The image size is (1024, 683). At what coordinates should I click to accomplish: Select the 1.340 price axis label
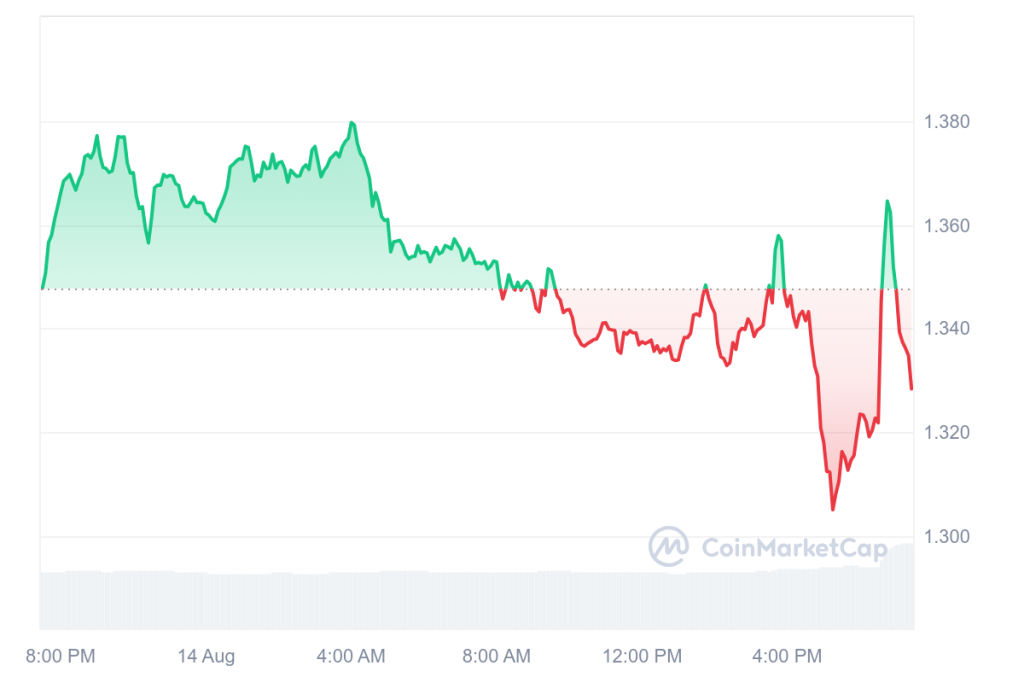tap(945, 329)
